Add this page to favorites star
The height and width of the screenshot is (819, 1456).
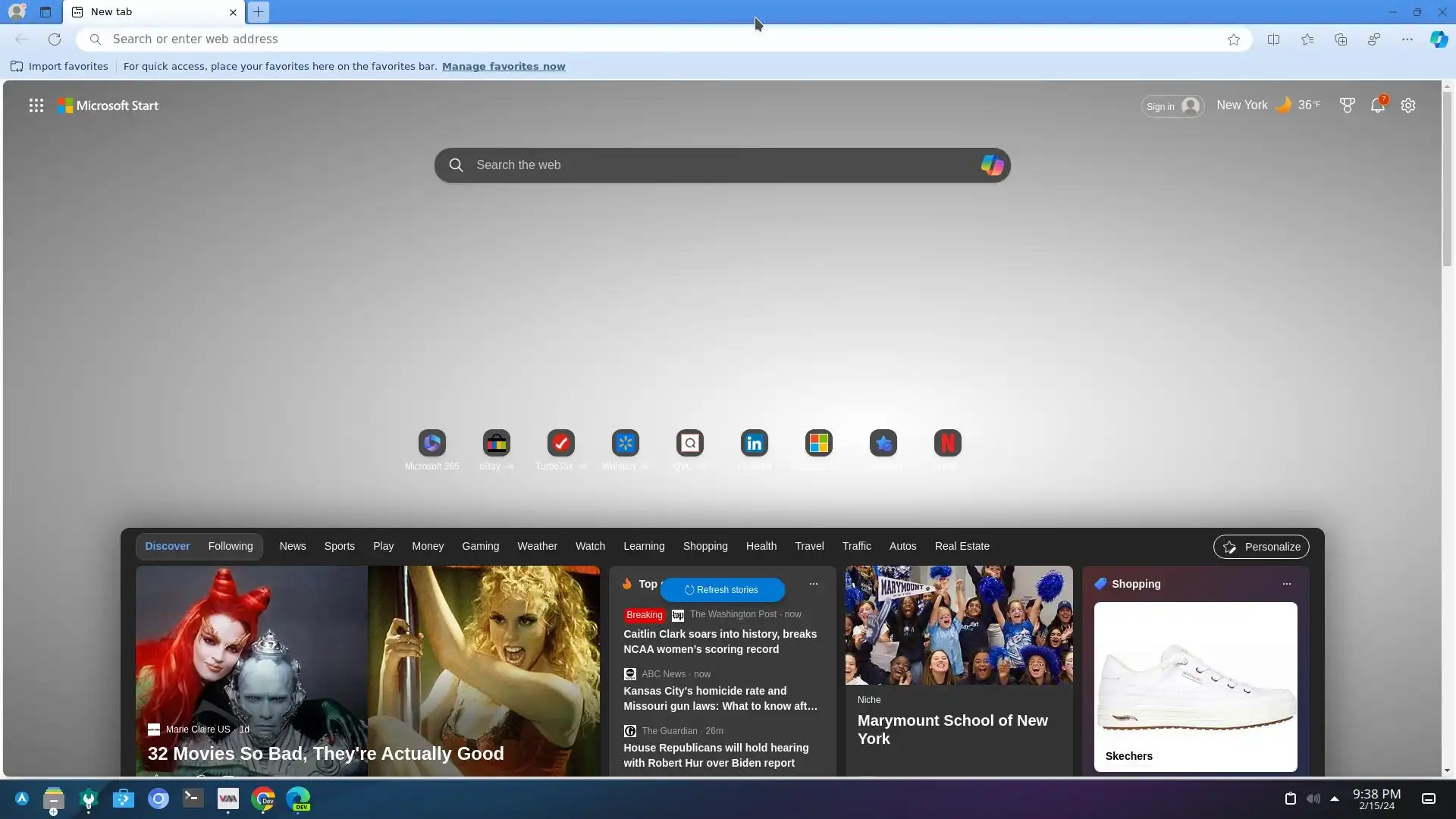tap(1234, 39)
